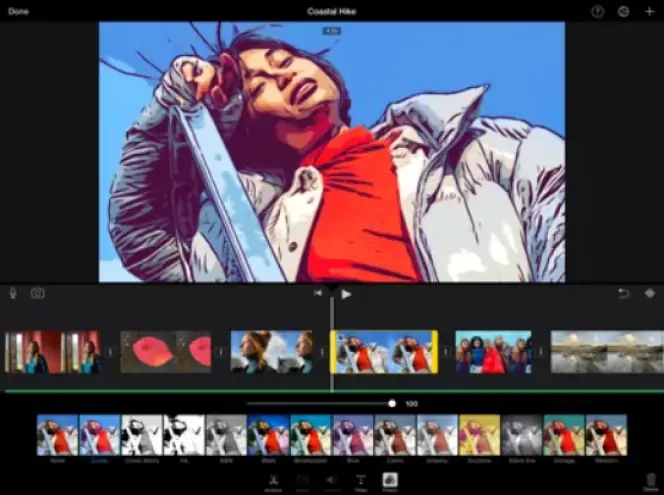664x495 pixels.
Task: Click the right yellow trim handle of the selected clip
Action: (435, 352)
